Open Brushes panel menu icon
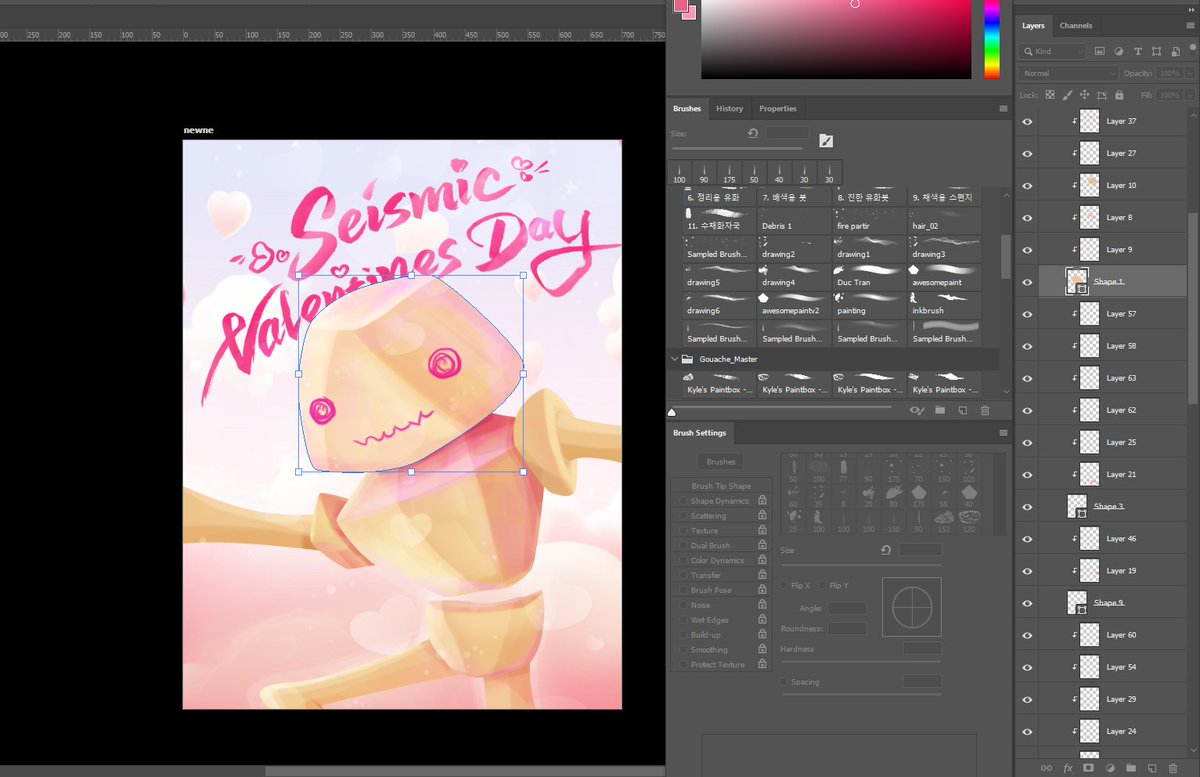Screen dimensions: 1200x777 coord(1003,109)
